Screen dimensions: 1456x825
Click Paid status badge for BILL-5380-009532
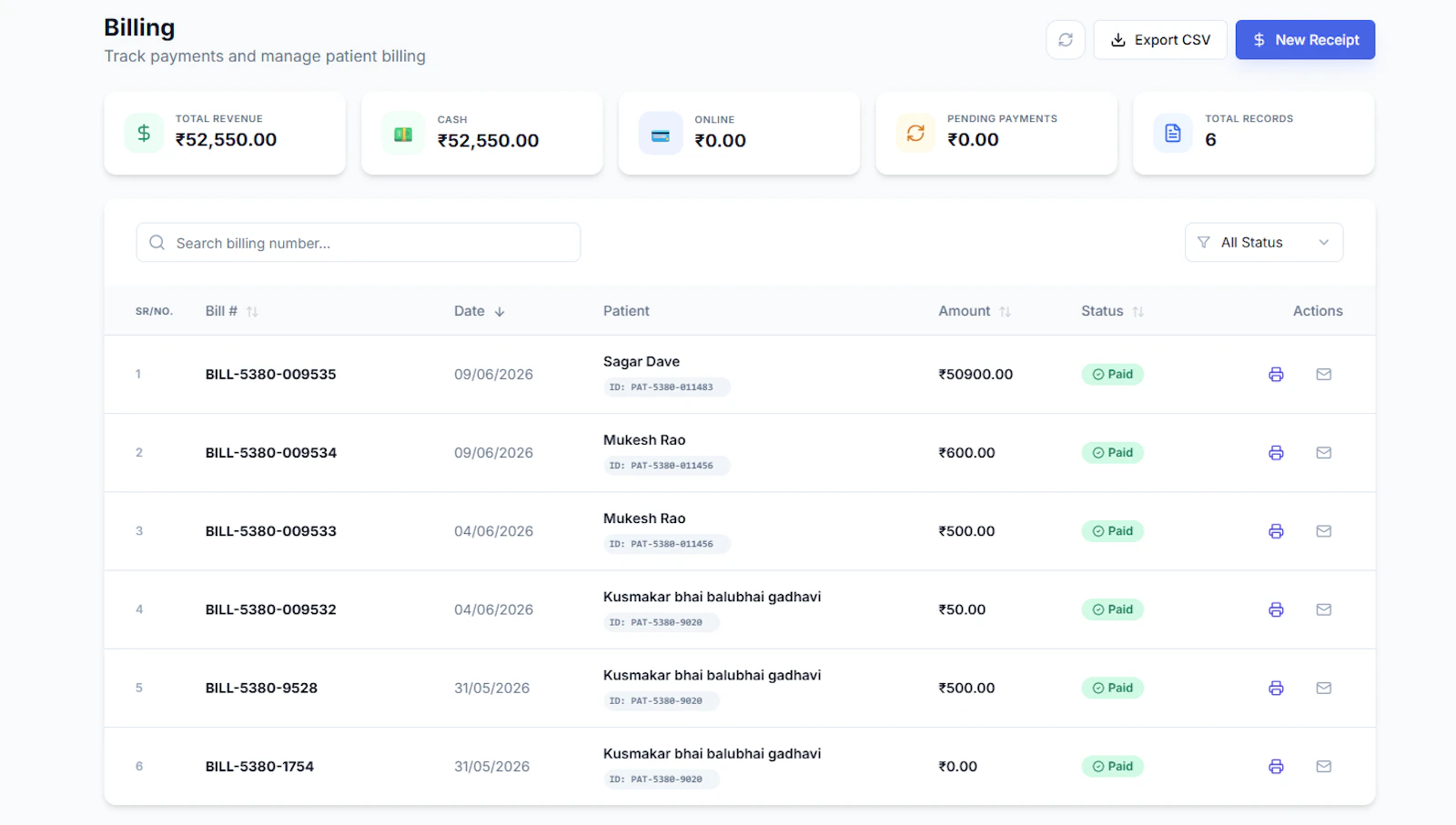click(x=1112, y=609)
